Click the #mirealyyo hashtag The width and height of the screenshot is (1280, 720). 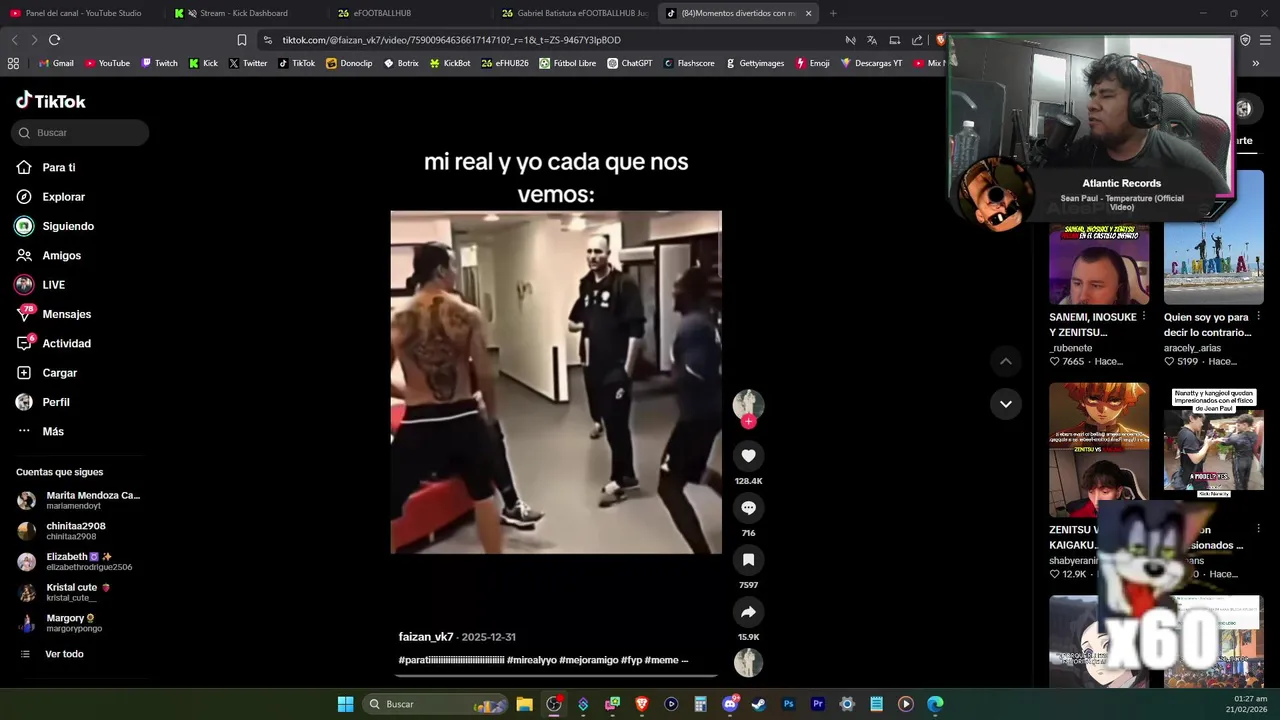(x=530, y=660)
